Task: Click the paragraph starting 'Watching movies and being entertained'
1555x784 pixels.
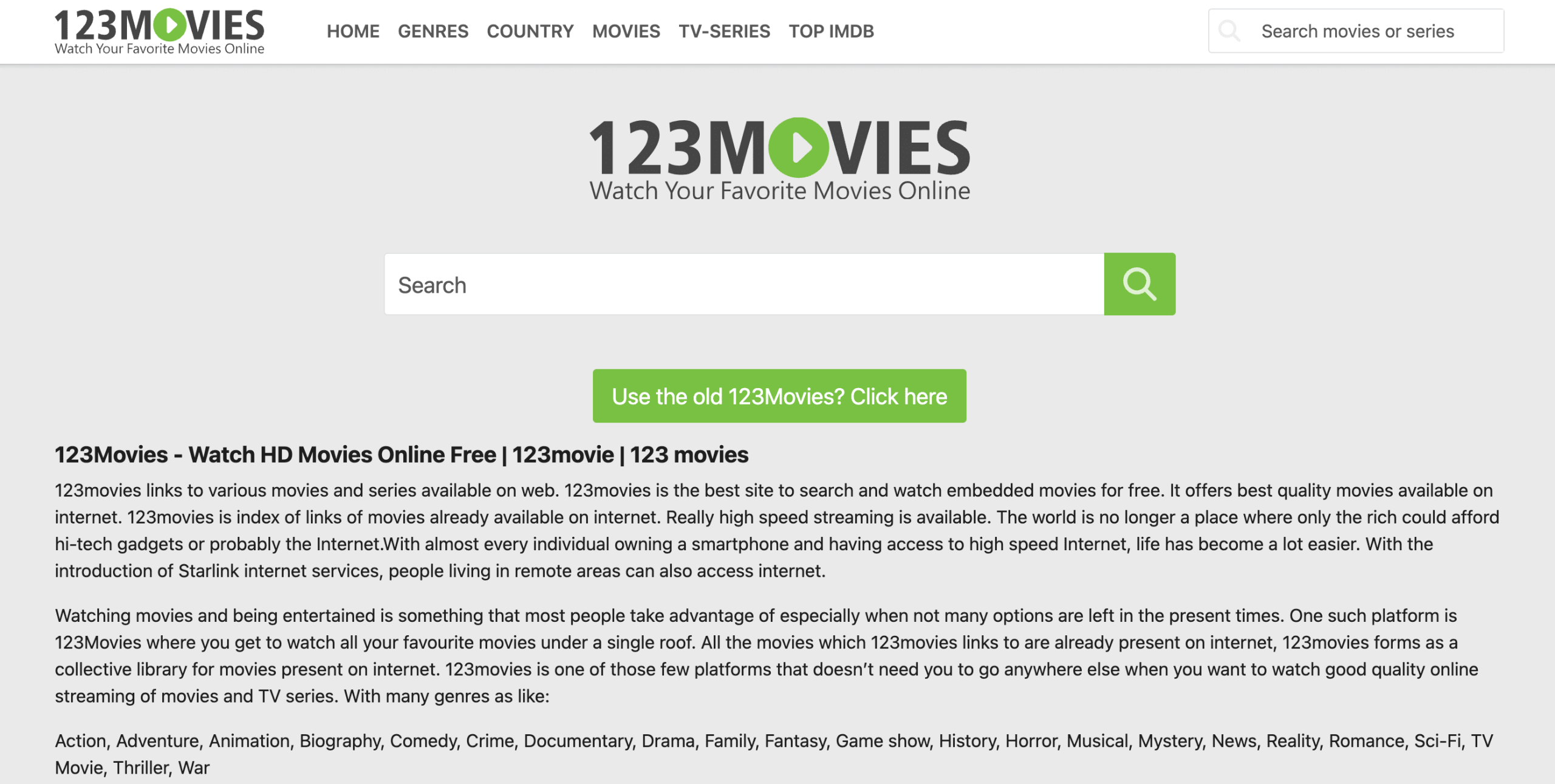Action: pos(767,656)
